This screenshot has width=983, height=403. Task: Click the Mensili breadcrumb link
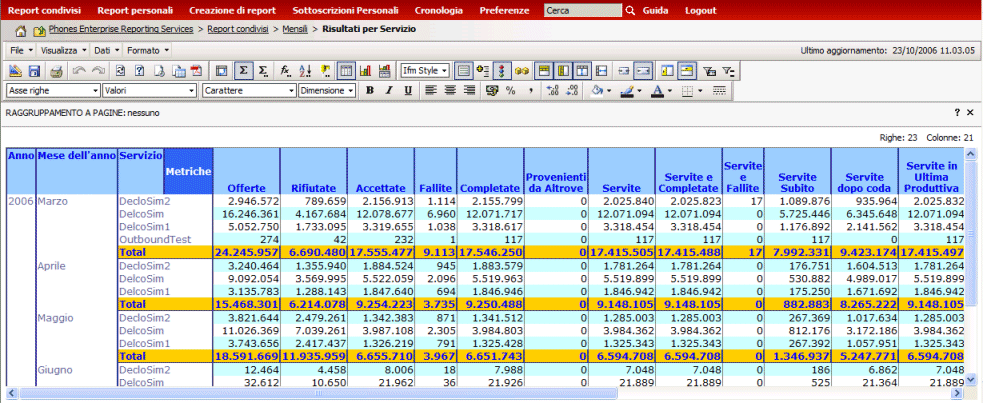(x=295, y=29)
